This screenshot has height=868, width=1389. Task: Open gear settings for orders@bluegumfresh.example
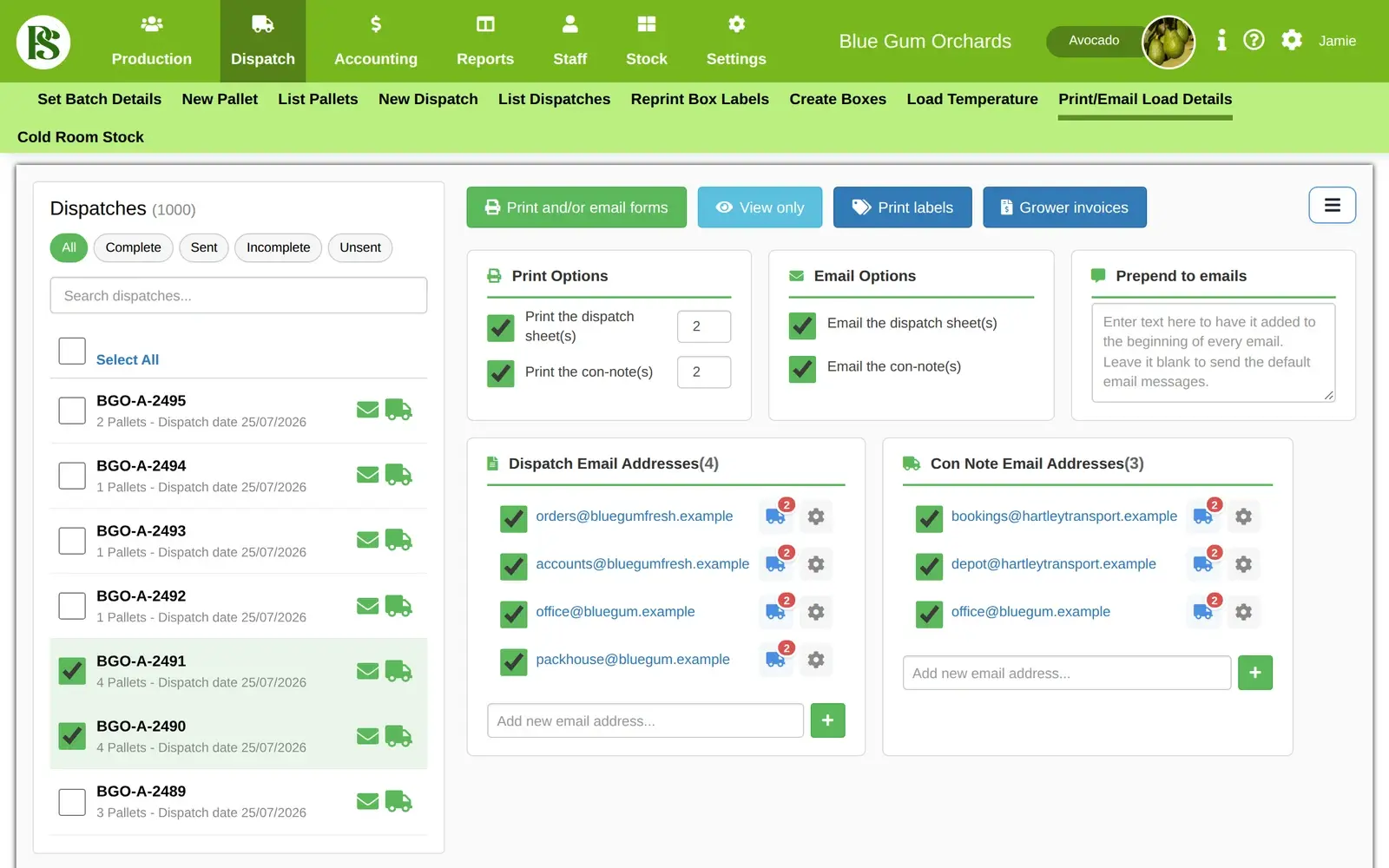[x=816, y=516]
